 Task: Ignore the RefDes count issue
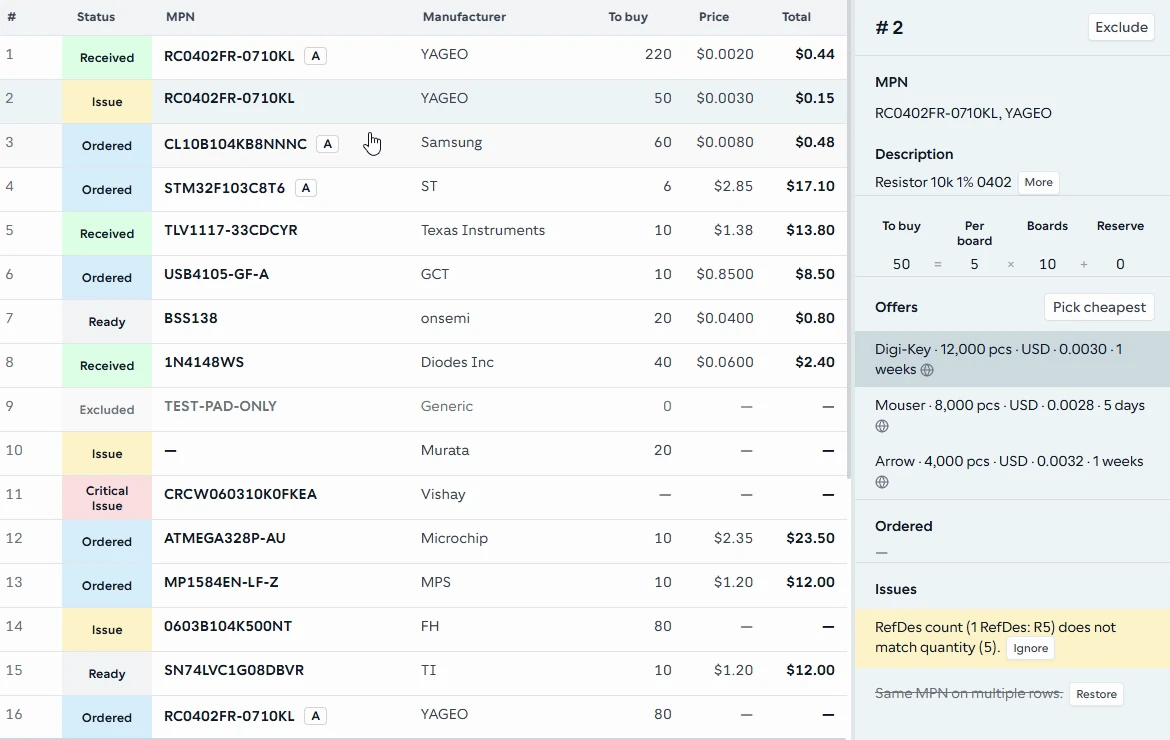pyautogui.click(x=1030, y=648)
